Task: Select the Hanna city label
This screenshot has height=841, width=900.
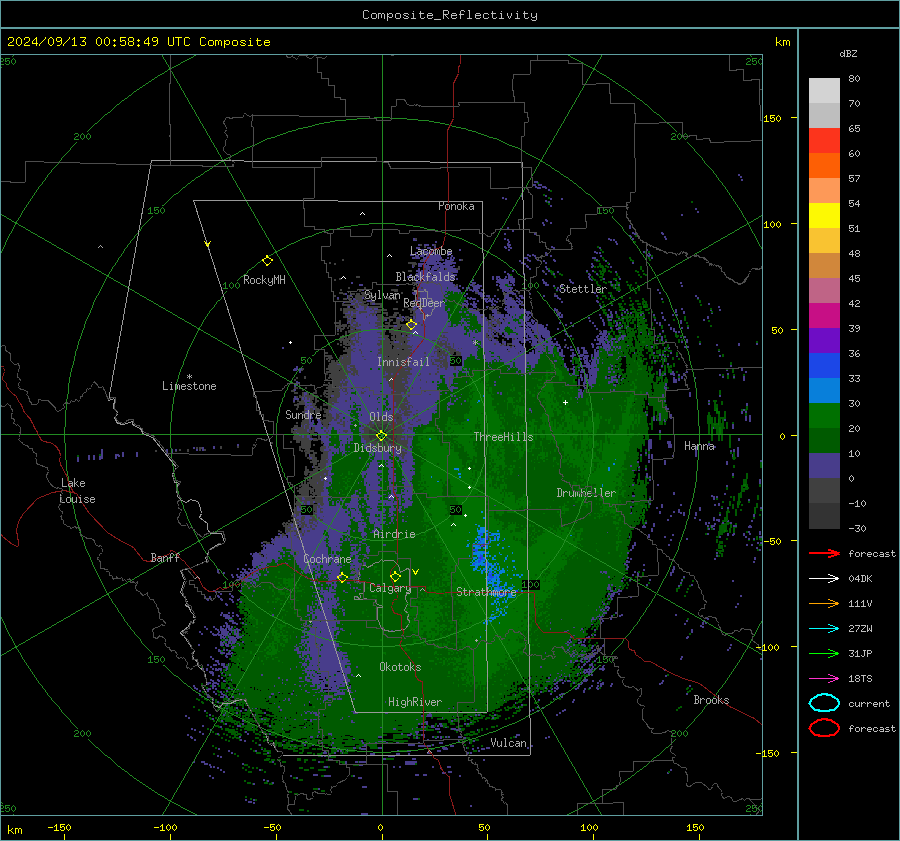Action: click(699, 446)
